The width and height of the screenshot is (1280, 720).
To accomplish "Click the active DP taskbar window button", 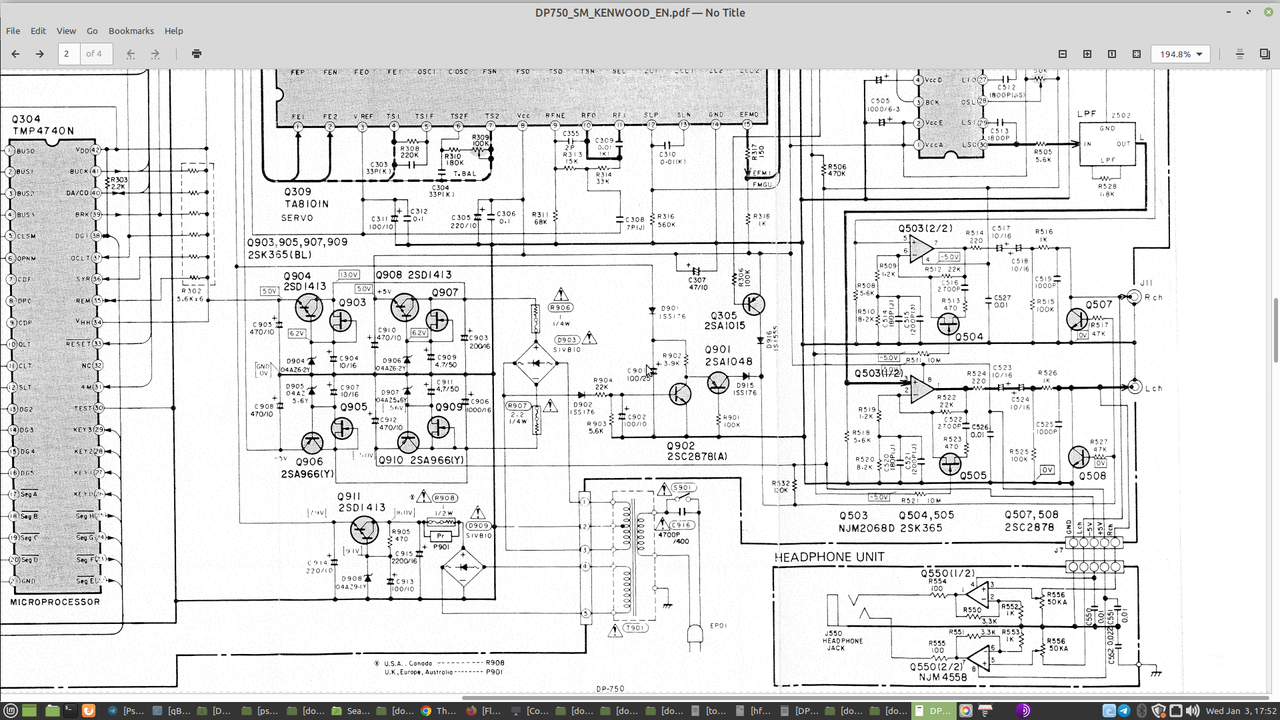I will [x=933, y=710].
